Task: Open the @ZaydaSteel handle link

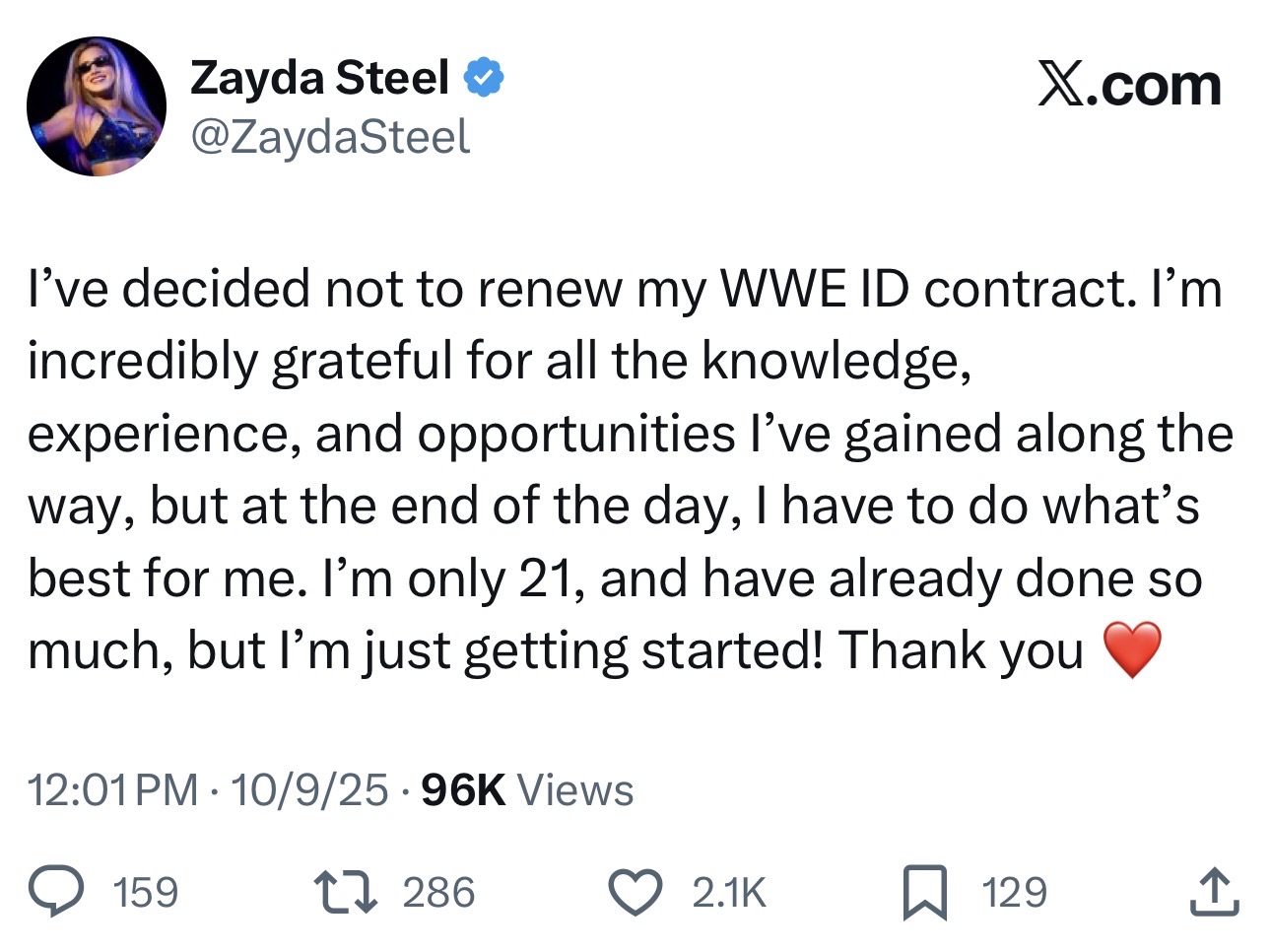Action: pyautogui.click(x=329, y=137)
